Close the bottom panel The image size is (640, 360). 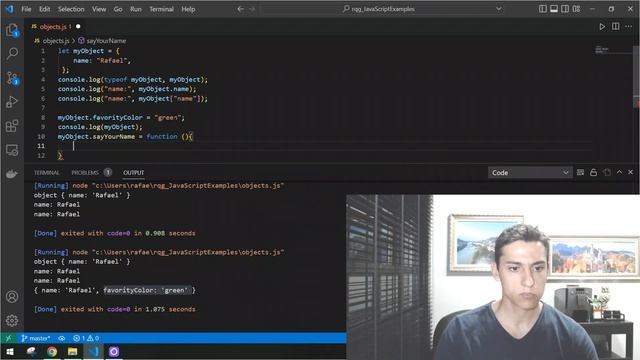pos(631,172)
